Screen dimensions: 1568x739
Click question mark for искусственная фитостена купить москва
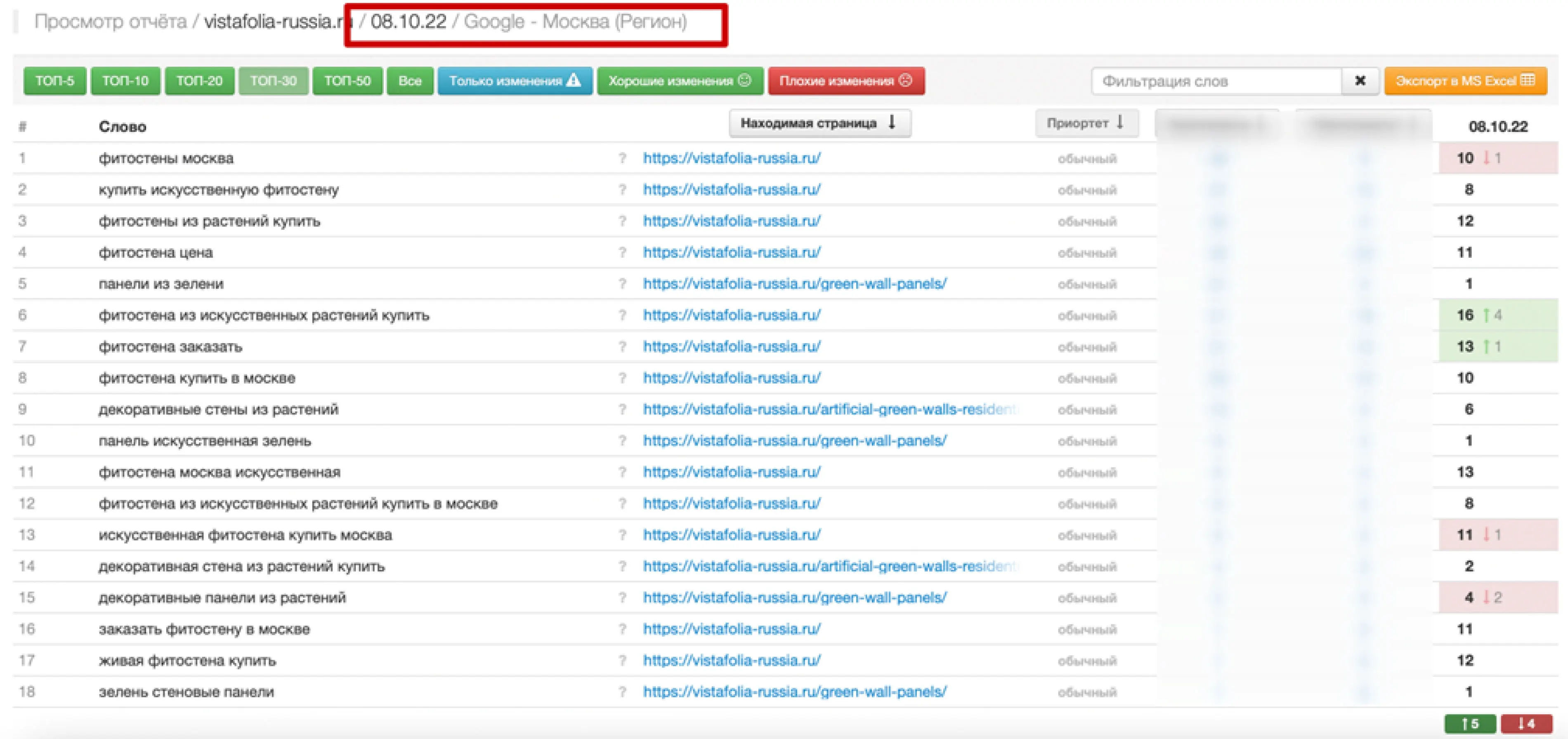click(x=622, y=535)
